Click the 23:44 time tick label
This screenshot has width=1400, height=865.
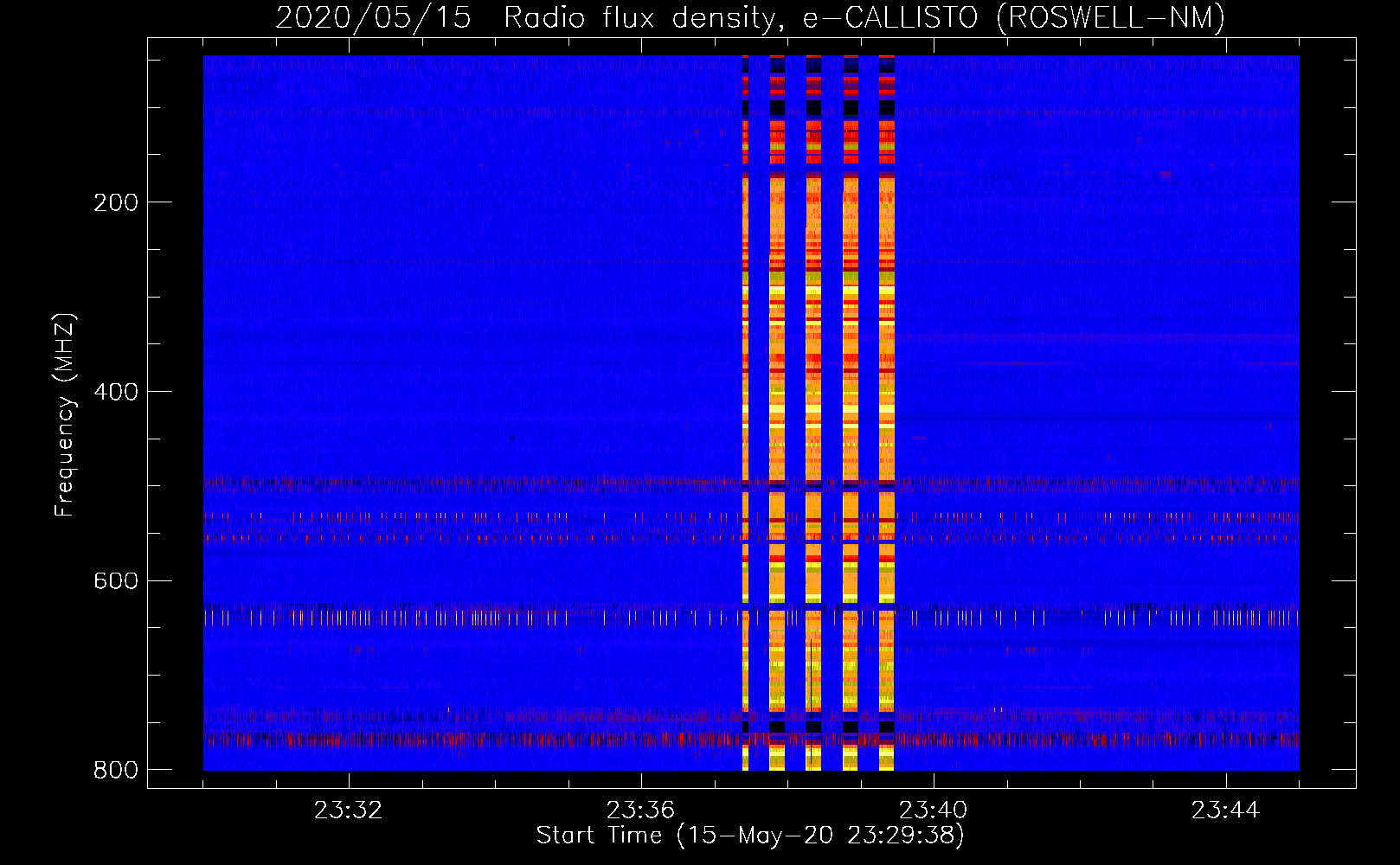pos(1225,811)
